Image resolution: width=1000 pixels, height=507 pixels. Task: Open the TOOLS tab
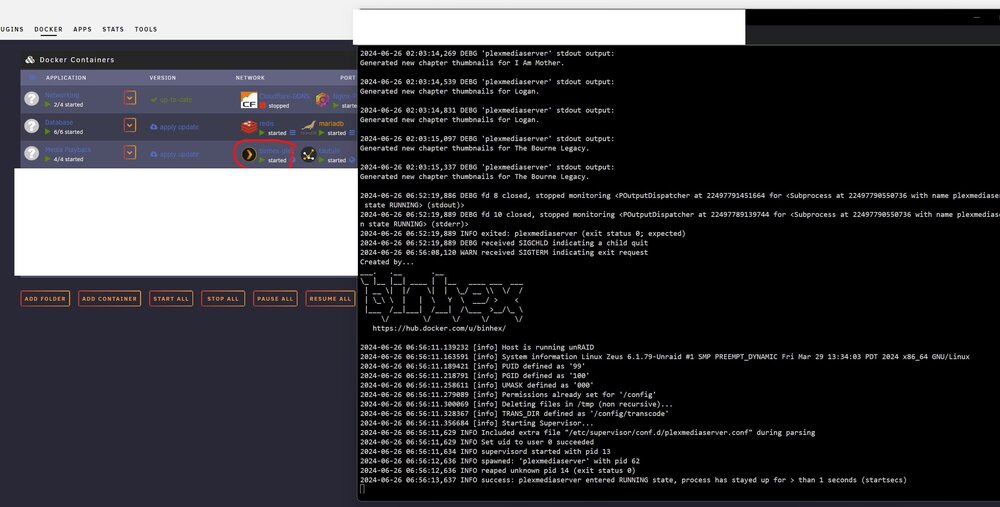145,29
